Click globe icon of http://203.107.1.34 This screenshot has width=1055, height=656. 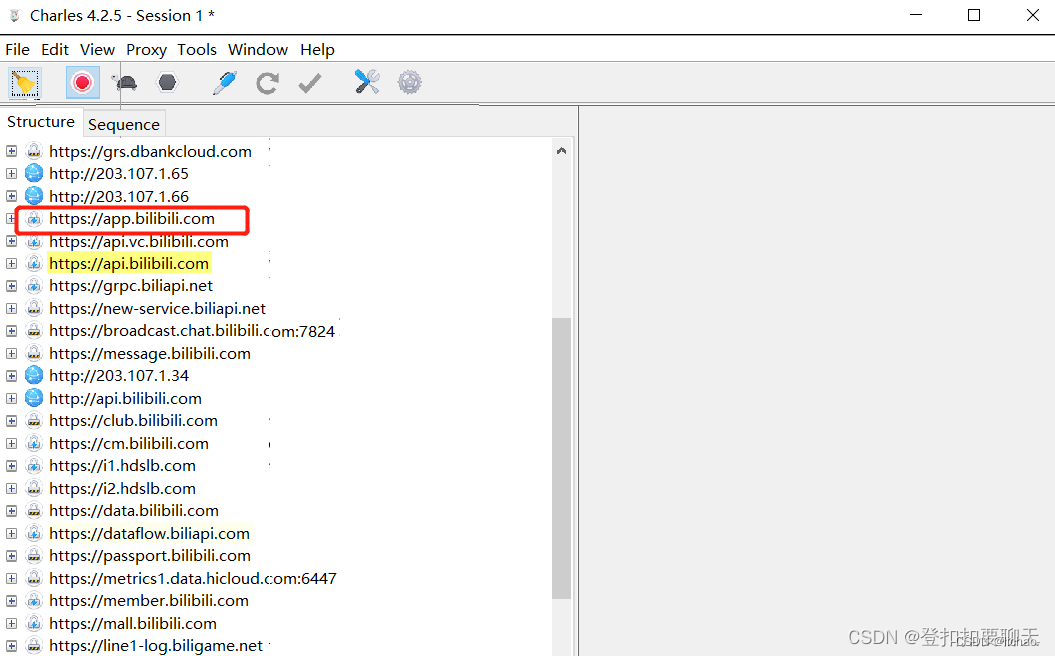pyautogui.click(x=34, y=375)
